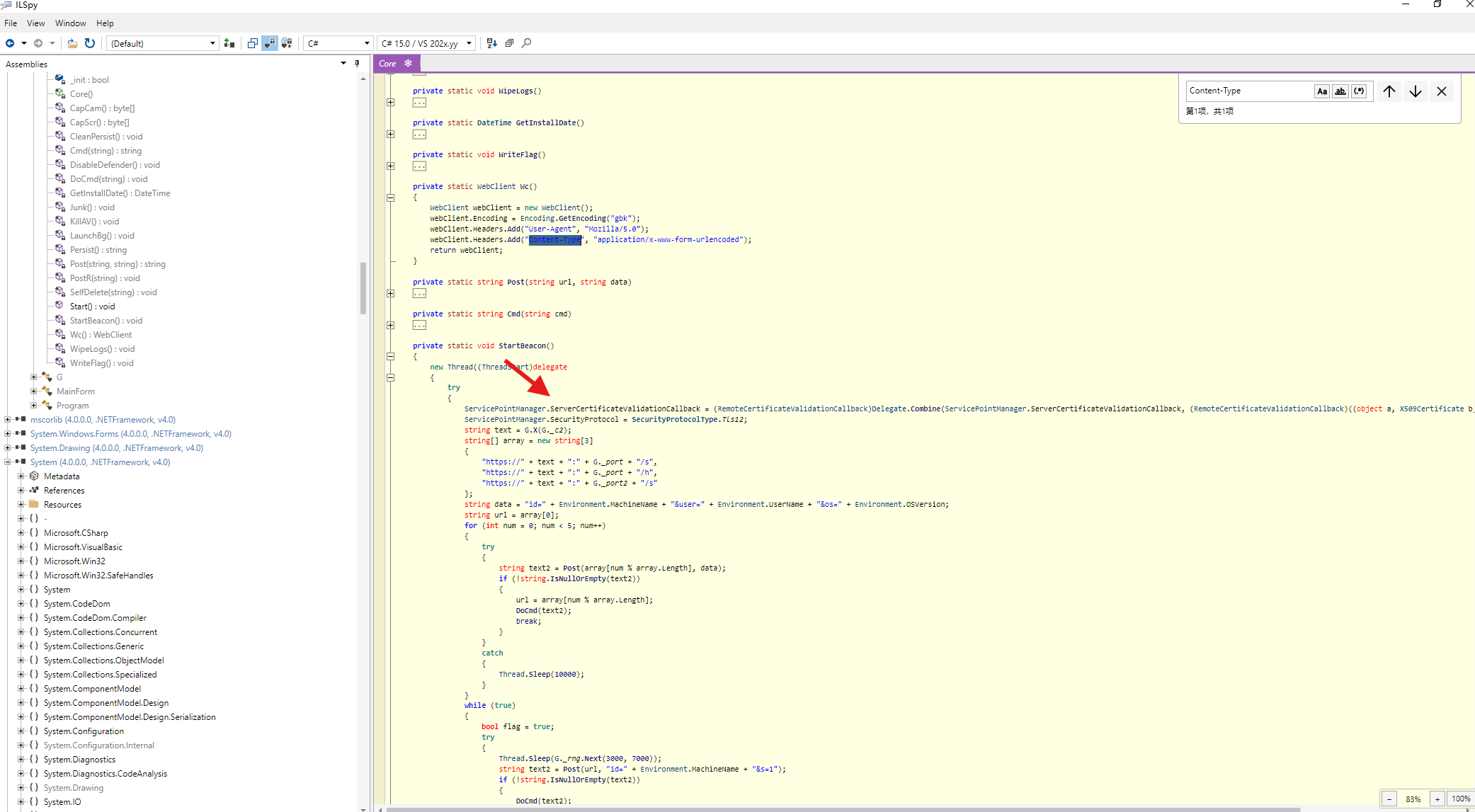Go to previous search match arrow
The image size is (1475, 812).
tap(1389, 91)
